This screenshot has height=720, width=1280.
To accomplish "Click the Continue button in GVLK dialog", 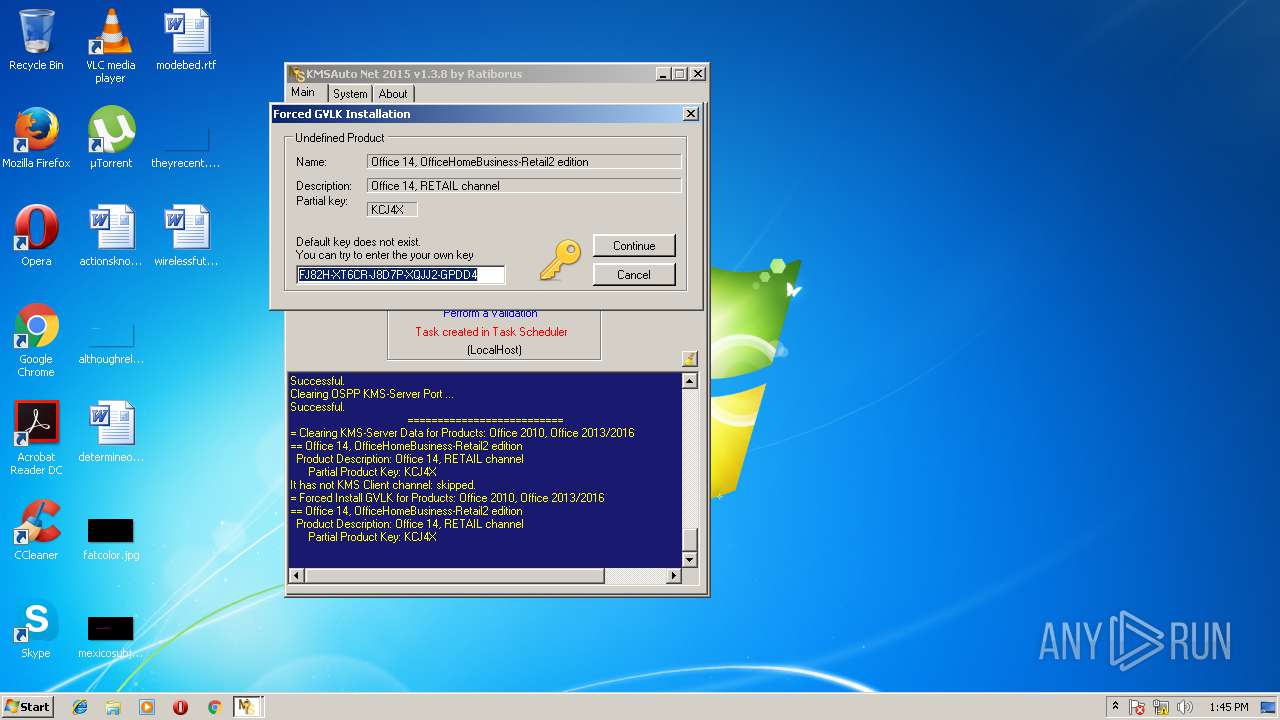I will coord(634,245).
